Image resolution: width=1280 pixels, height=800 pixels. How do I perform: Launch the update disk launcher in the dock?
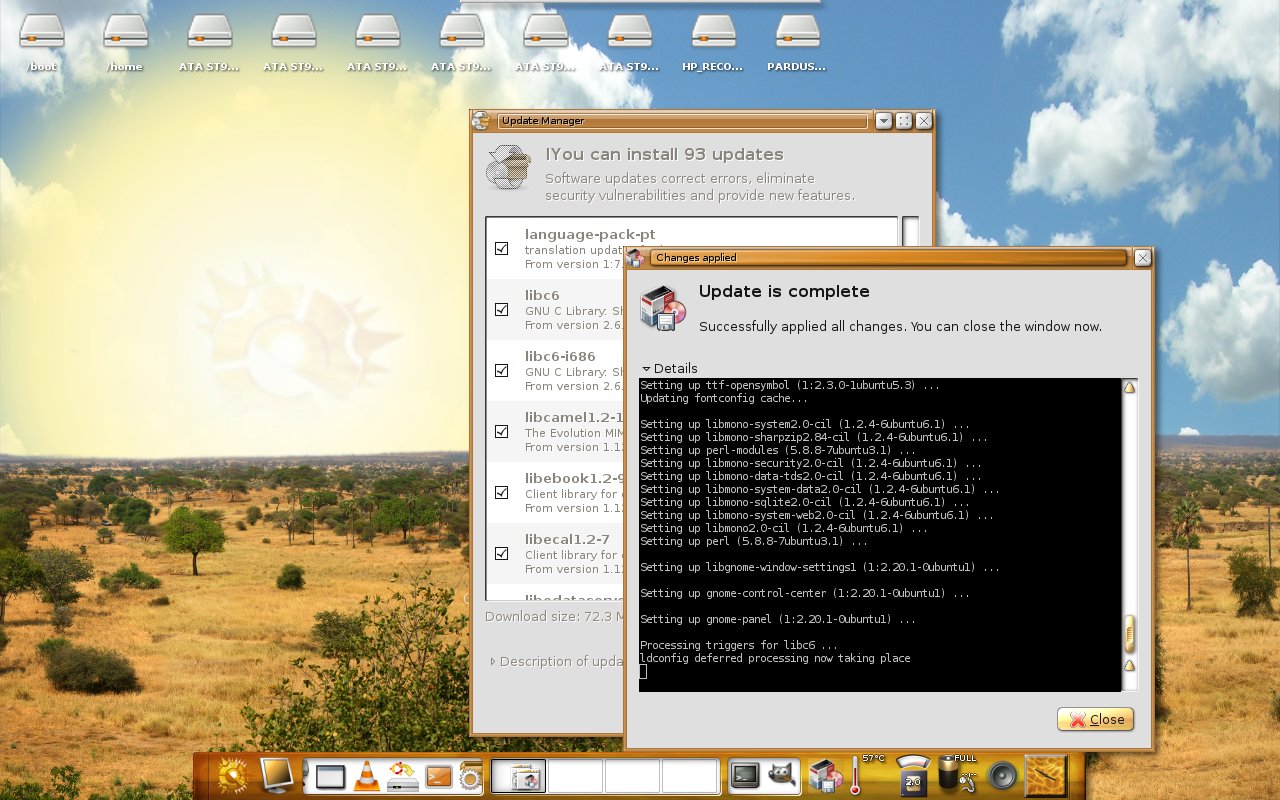403,776
